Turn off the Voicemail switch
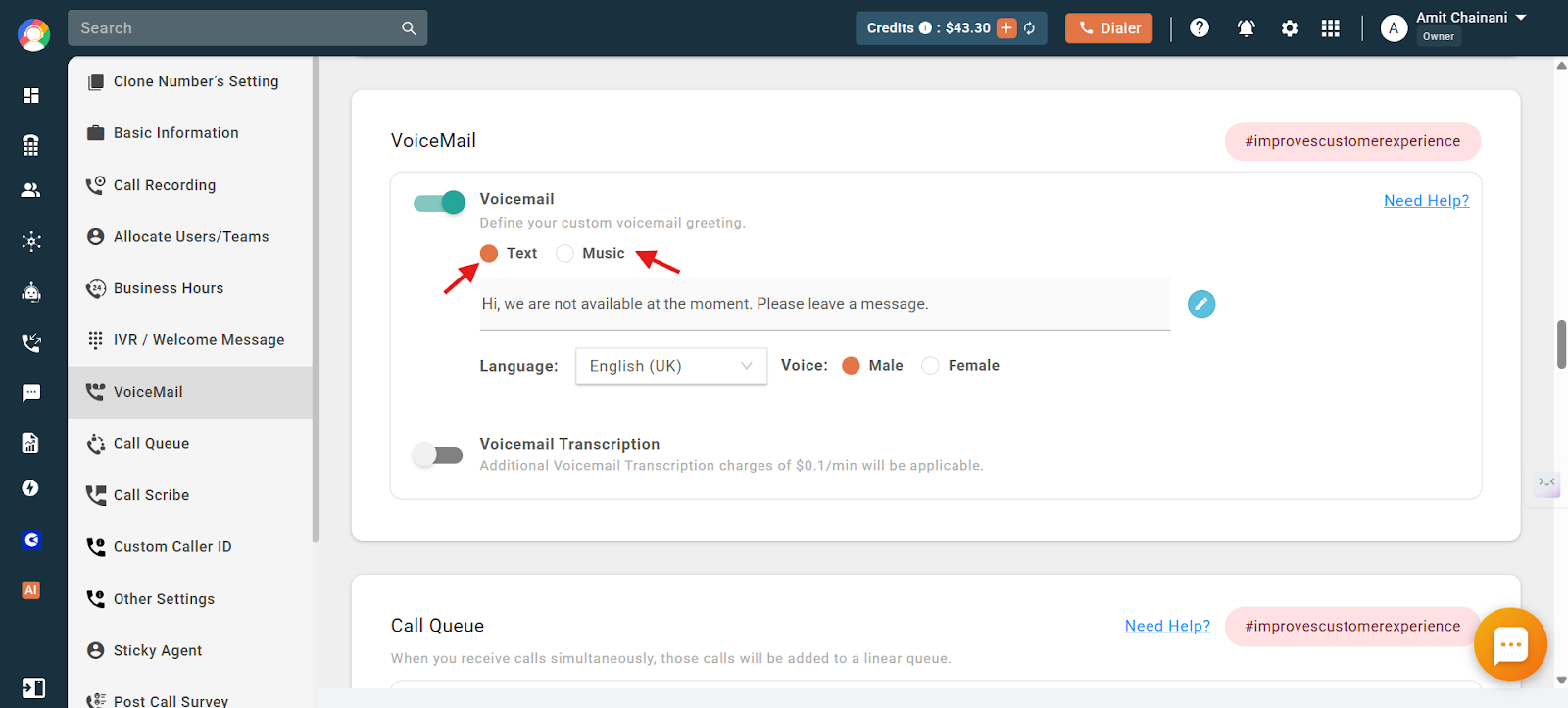Viewport: 1568px width, 708px height. pyautogui.click(x=439, y=203)
